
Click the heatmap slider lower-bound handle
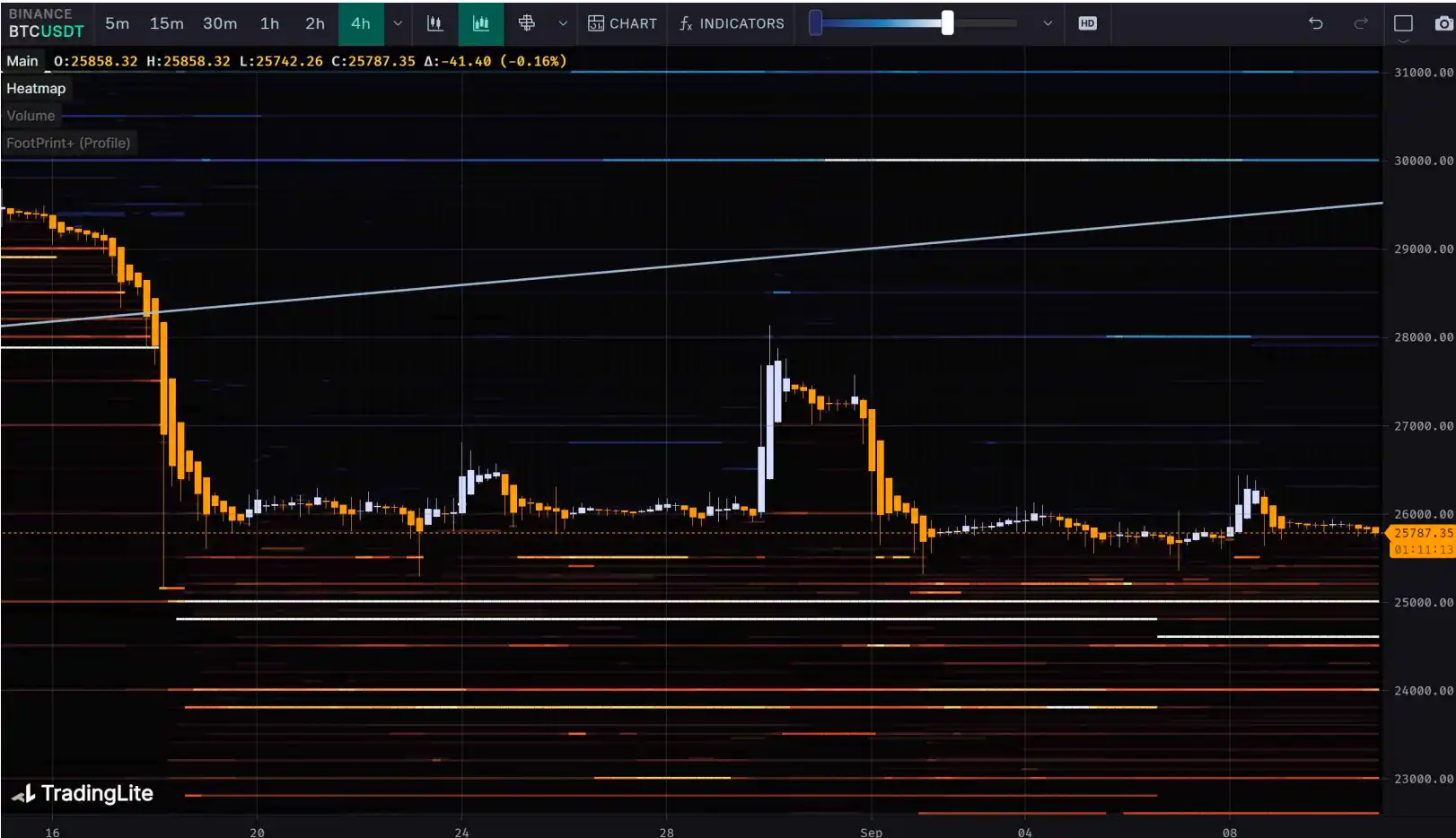pyautogui.click(x=815, y=23)
